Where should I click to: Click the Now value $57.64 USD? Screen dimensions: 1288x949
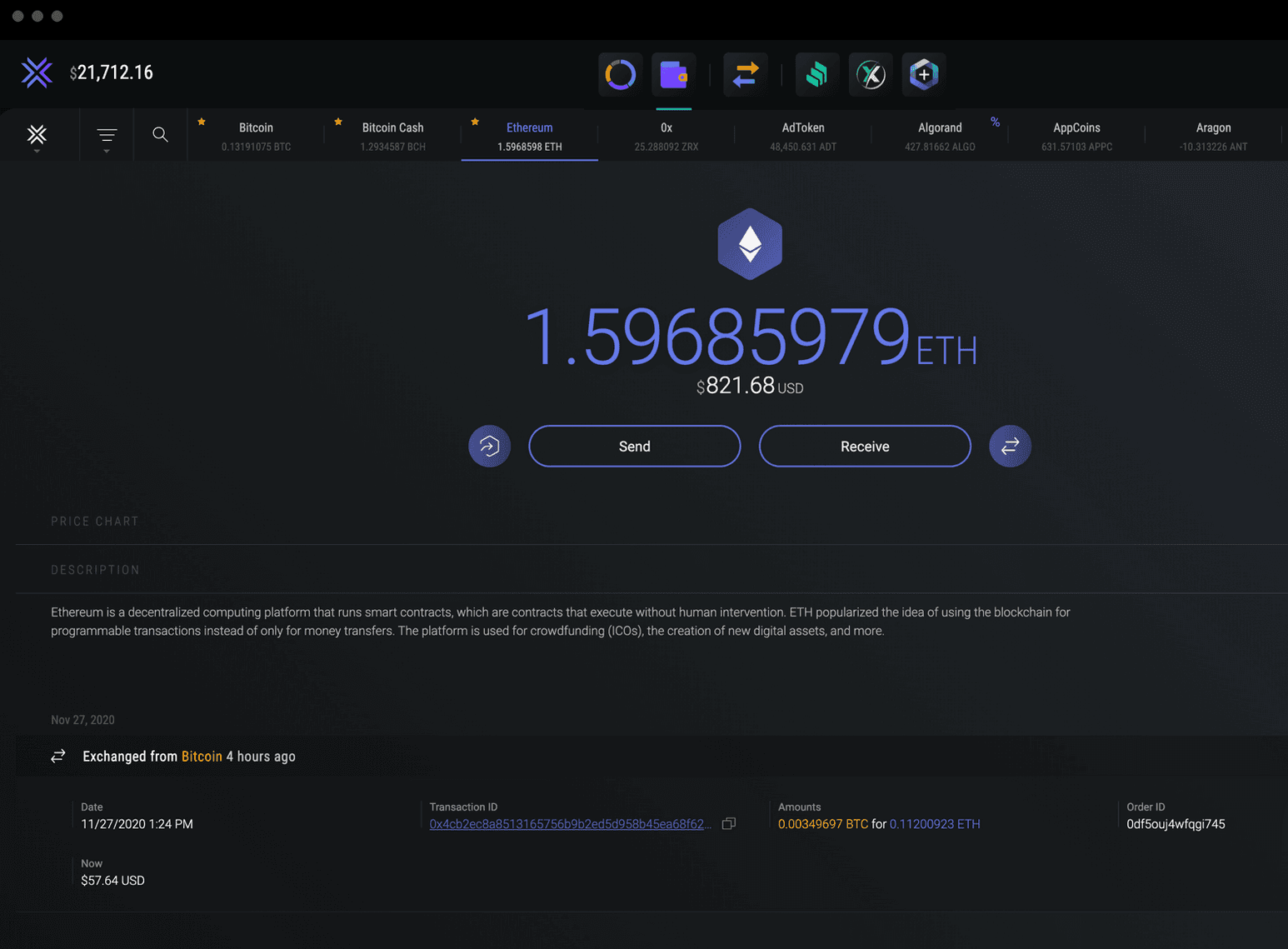[112, 881]
